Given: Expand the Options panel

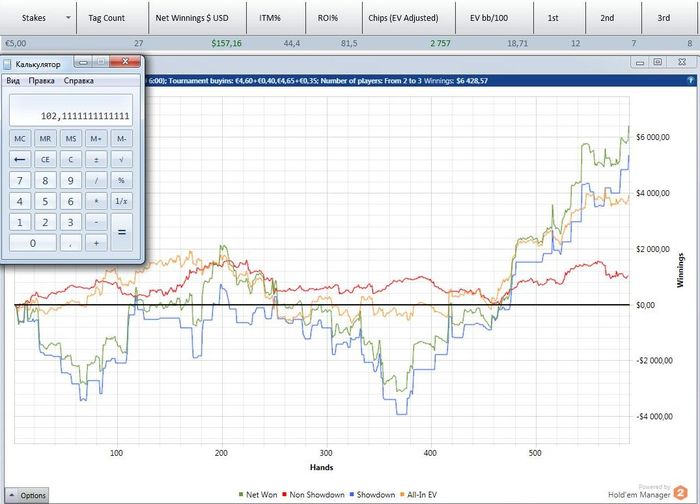Looking at the screenshot, I should [x=27, y=496].
